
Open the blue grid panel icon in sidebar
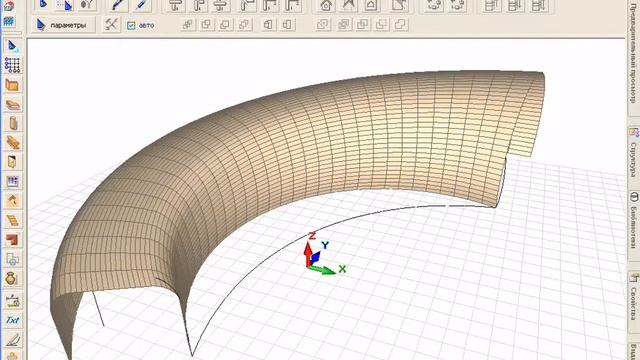click(13, 181)
